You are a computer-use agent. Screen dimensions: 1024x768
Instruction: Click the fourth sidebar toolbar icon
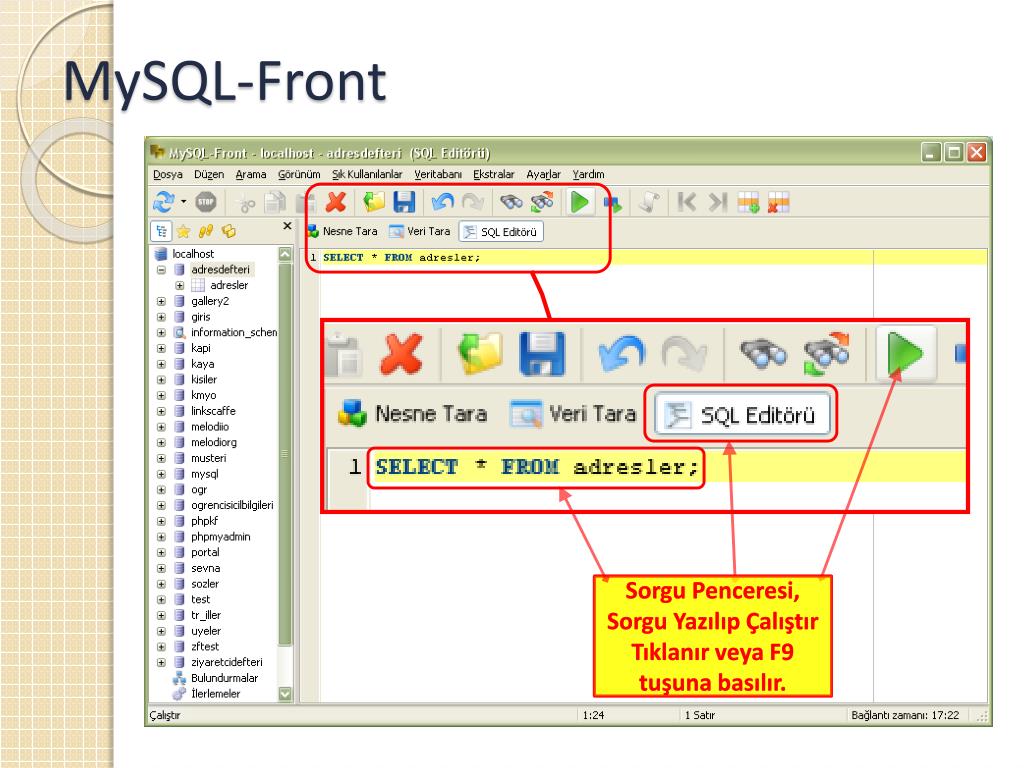(x=229, y=231)
